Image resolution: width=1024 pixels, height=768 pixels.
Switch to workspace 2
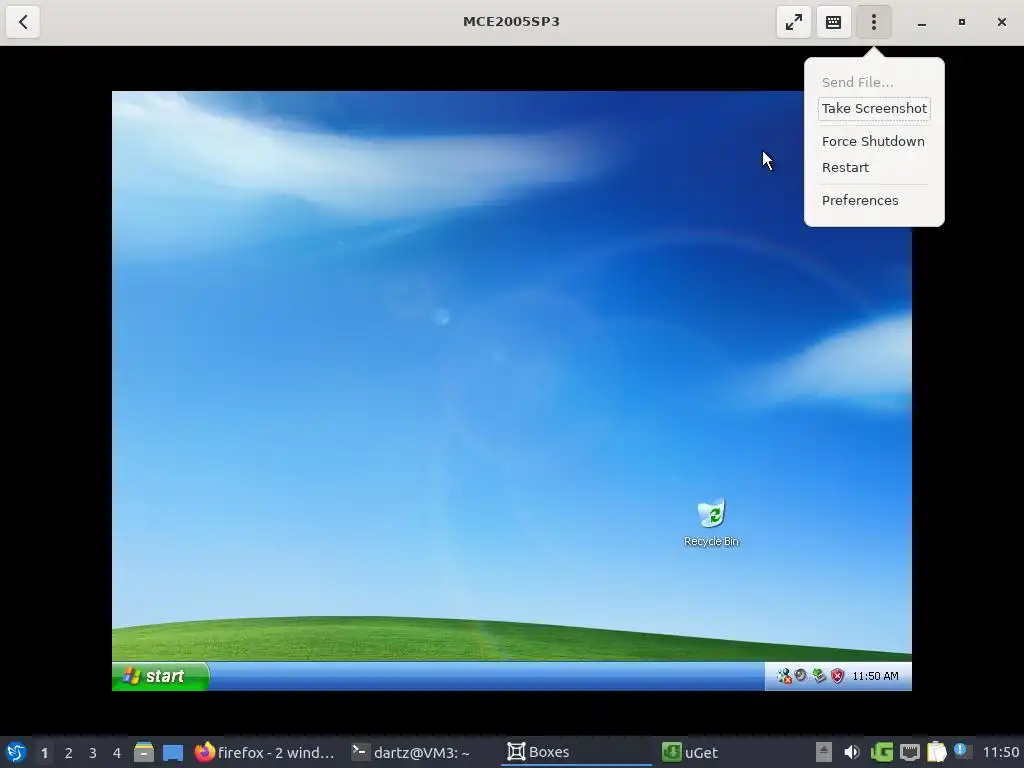pos(69,753)
